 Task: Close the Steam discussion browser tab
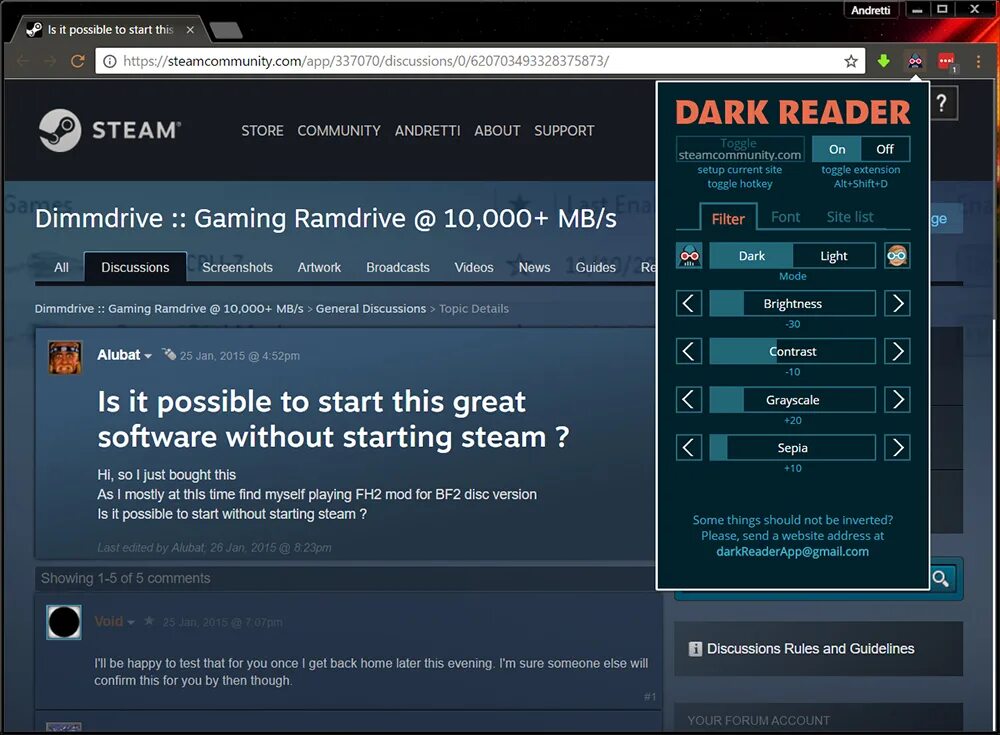[x=190, y=29]
